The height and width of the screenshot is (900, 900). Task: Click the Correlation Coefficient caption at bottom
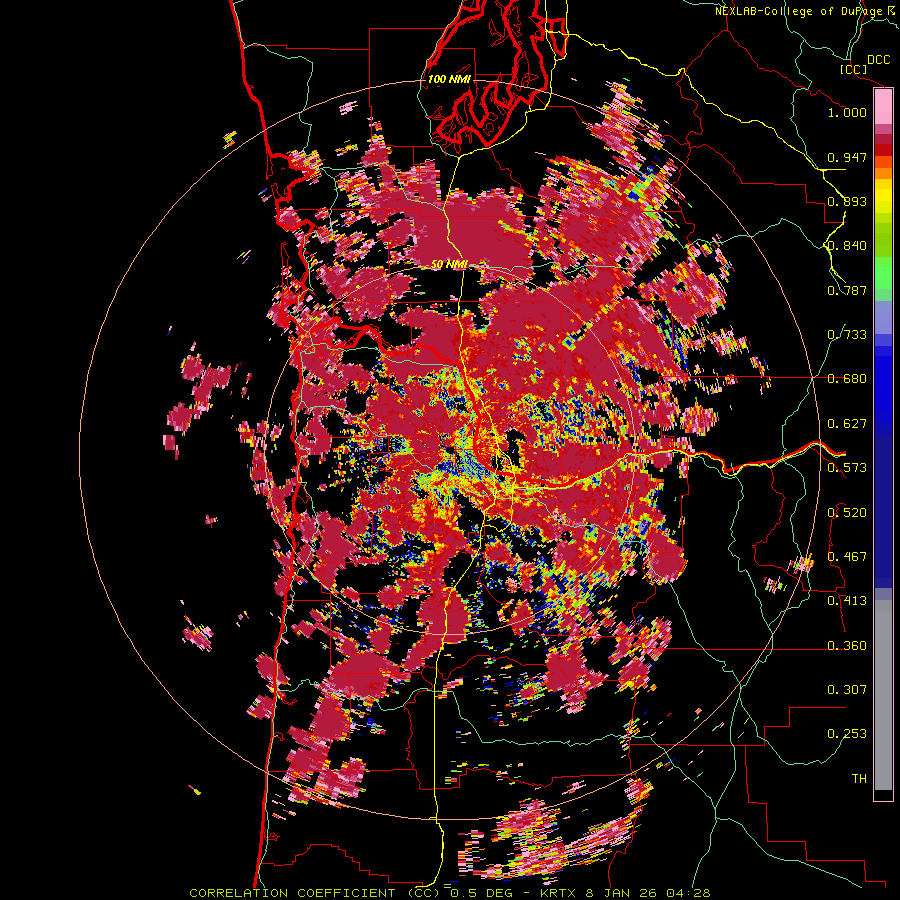[449, 893]
